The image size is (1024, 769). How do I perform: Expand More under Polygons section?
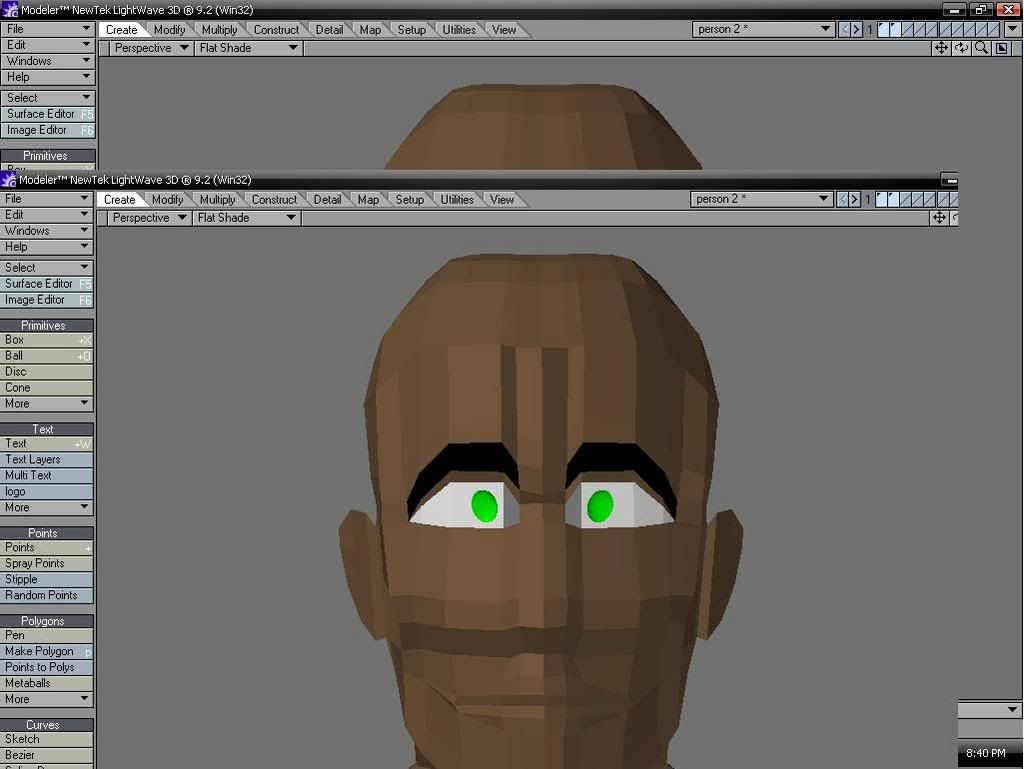point(47,699)
